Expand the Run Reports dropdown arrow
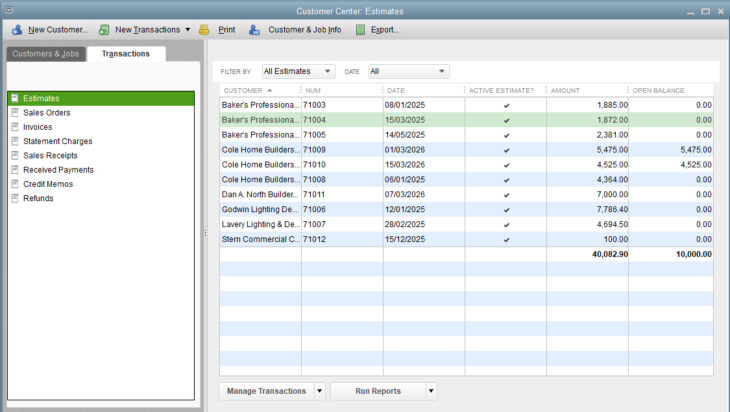Viewport: 730px width, 412px height. (431, 391)
